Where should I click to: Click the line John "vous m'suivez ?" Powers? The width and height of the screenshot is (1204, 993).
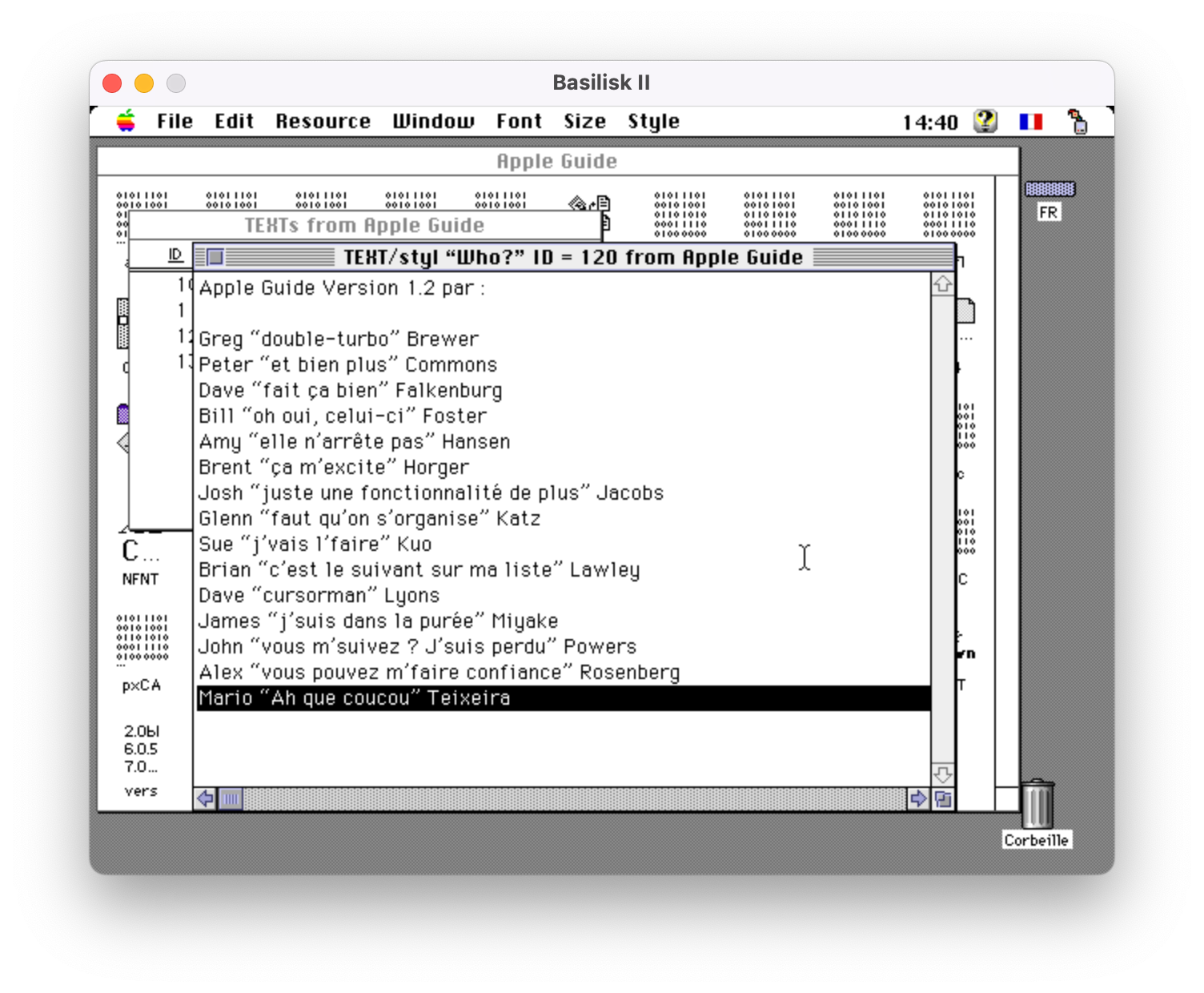418,647
